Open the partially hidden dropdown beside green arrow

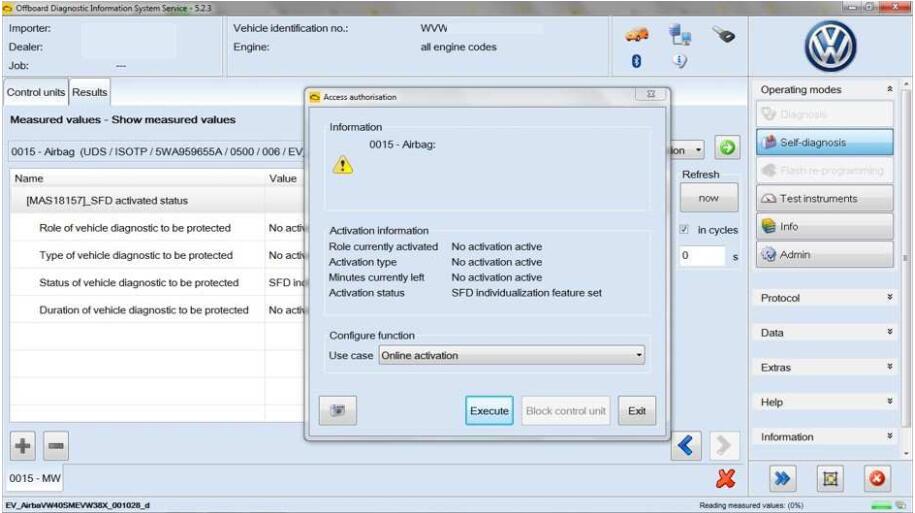point(687,150)
